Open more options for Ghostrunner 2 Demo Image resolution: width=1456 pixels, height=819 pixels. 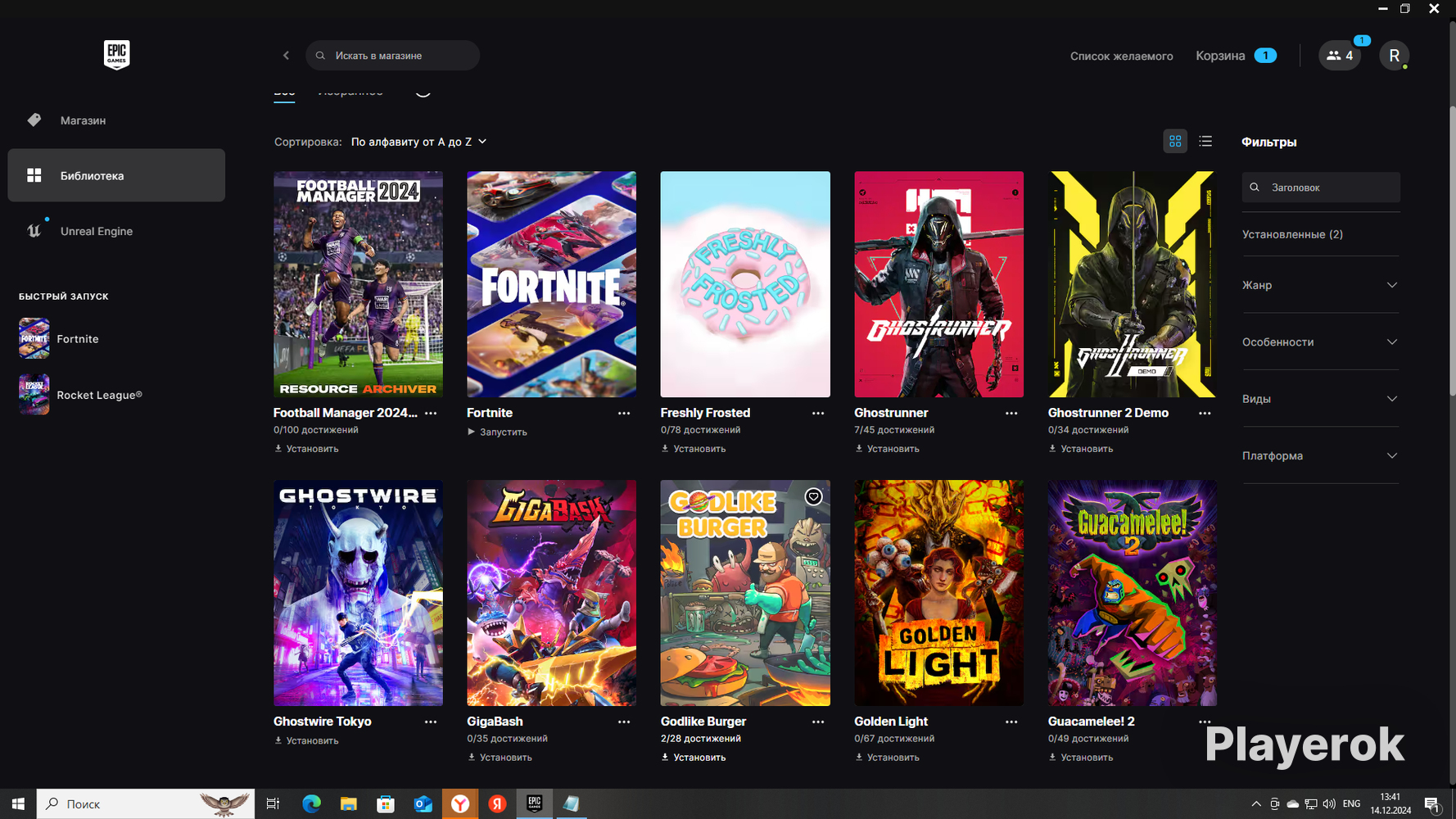(1205, 414)
